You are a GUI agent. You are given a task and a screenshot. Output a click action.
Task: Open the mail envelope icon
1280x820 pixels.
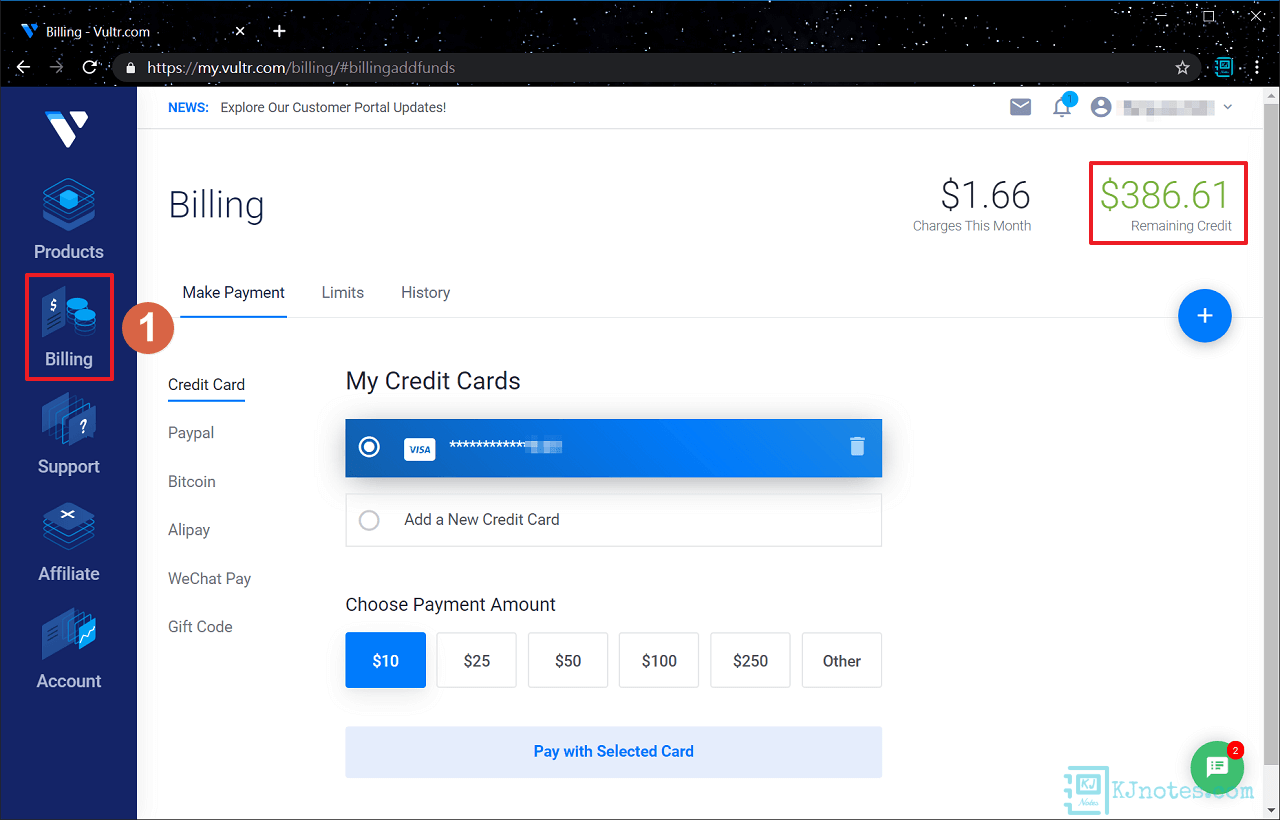1020,107
